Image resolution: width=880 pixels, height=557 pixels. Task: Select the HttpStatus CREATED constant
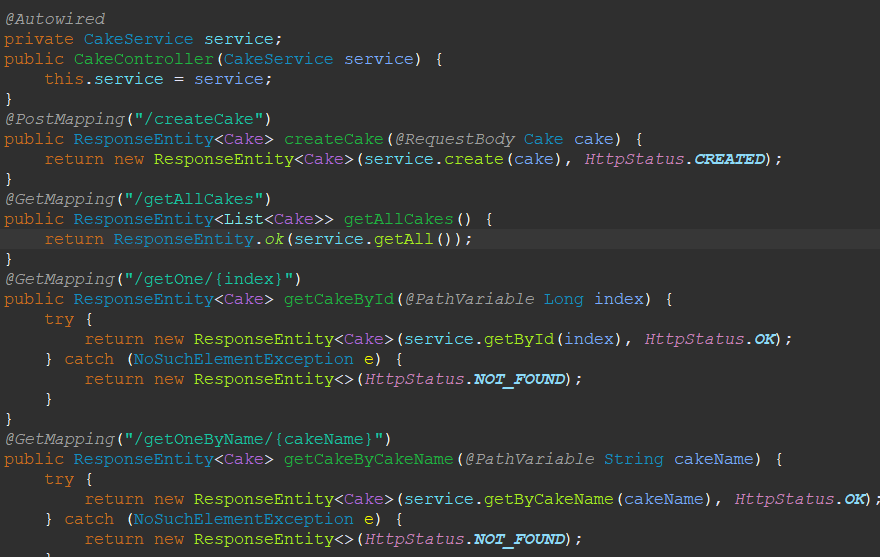730,159
